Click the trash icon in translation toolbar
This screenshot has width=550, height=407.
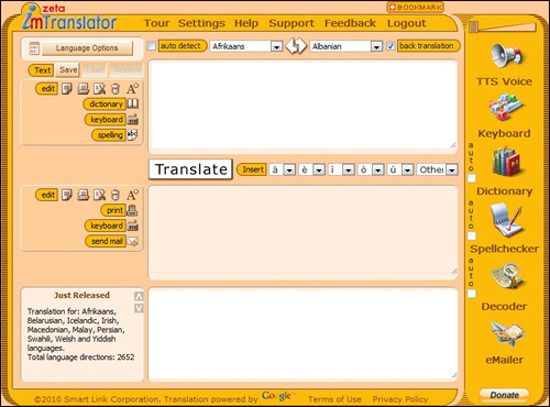[x=115, y=194]
